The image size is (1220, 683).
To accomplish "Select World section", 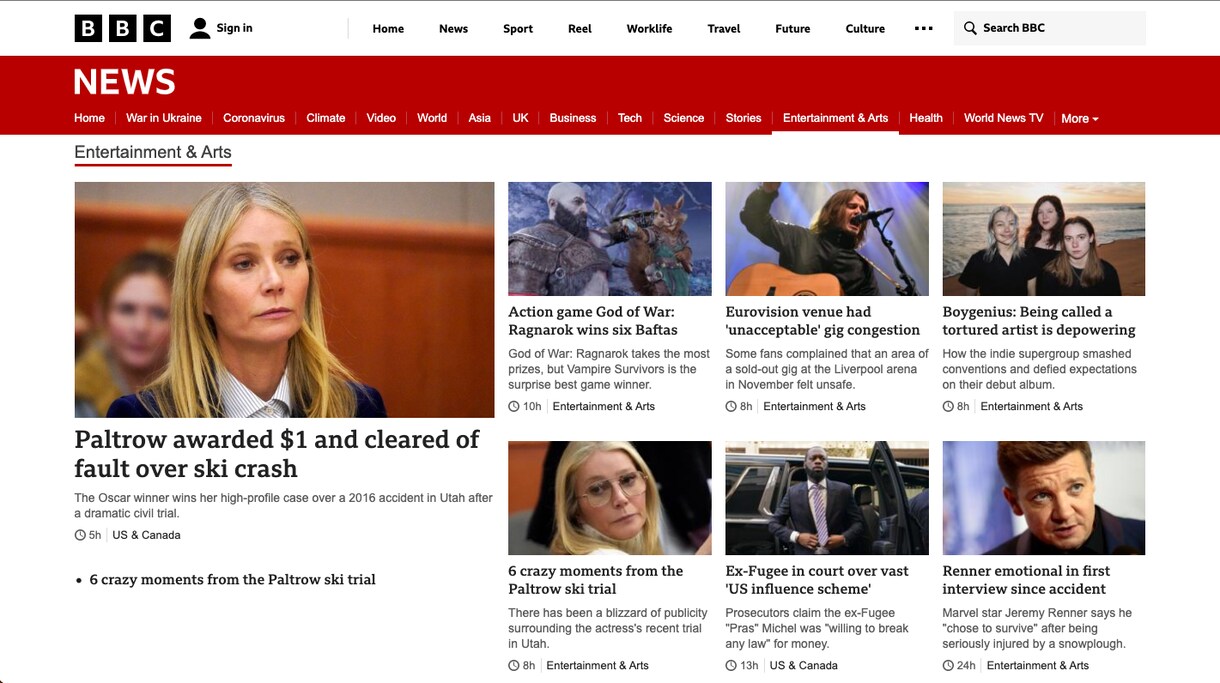I will click(432, 118).
